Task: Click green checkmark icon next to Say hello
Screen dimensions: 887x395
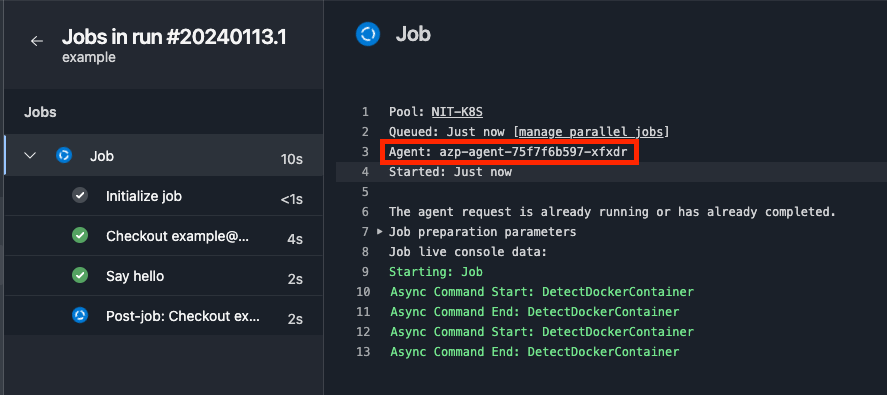Action: [80, 276]
